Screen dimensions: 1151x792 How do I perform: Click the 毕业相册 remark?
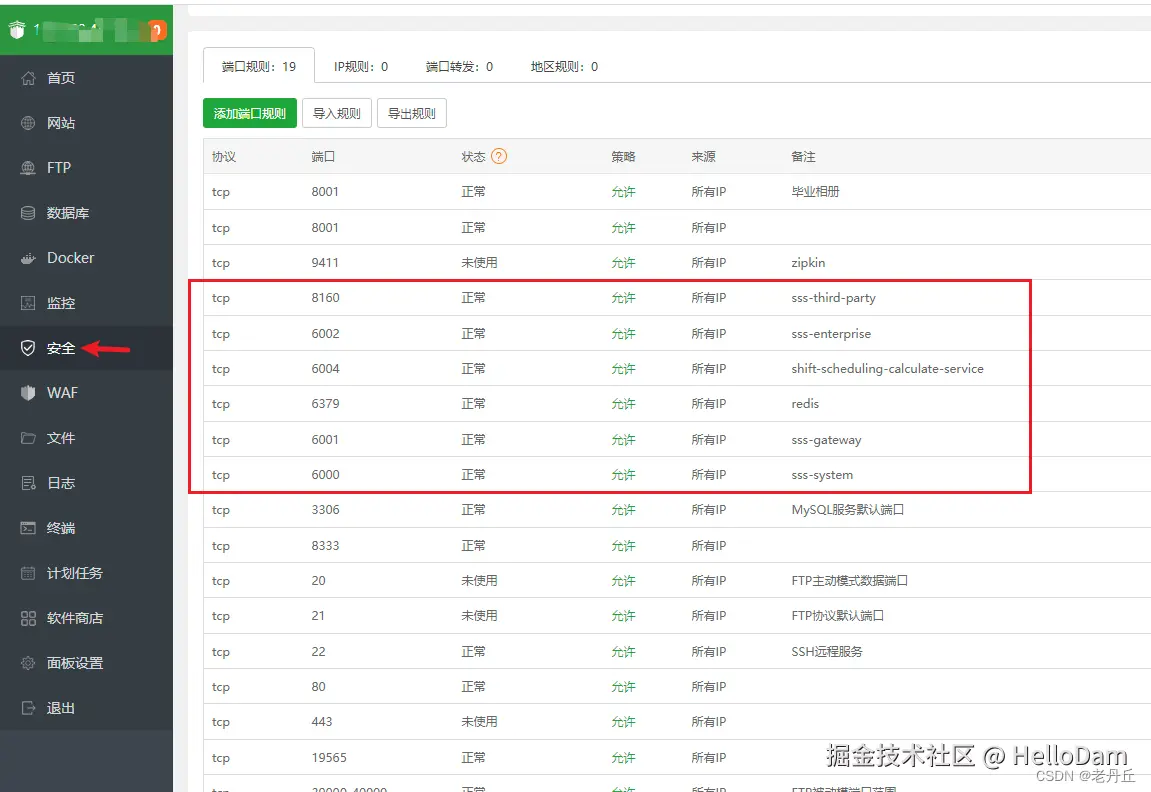click(816, 192)
